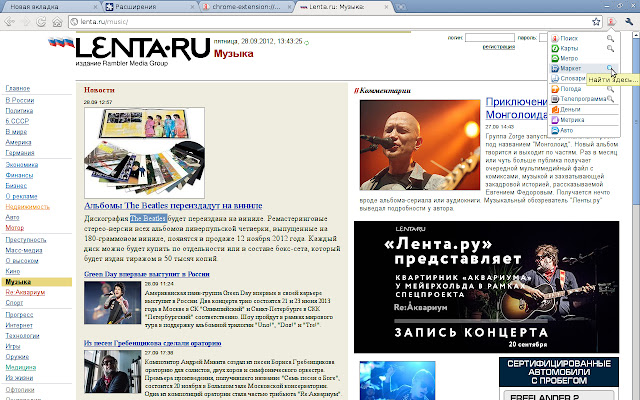640x400 pixels.
Task: Open the Интернет section
Action: 19,325
